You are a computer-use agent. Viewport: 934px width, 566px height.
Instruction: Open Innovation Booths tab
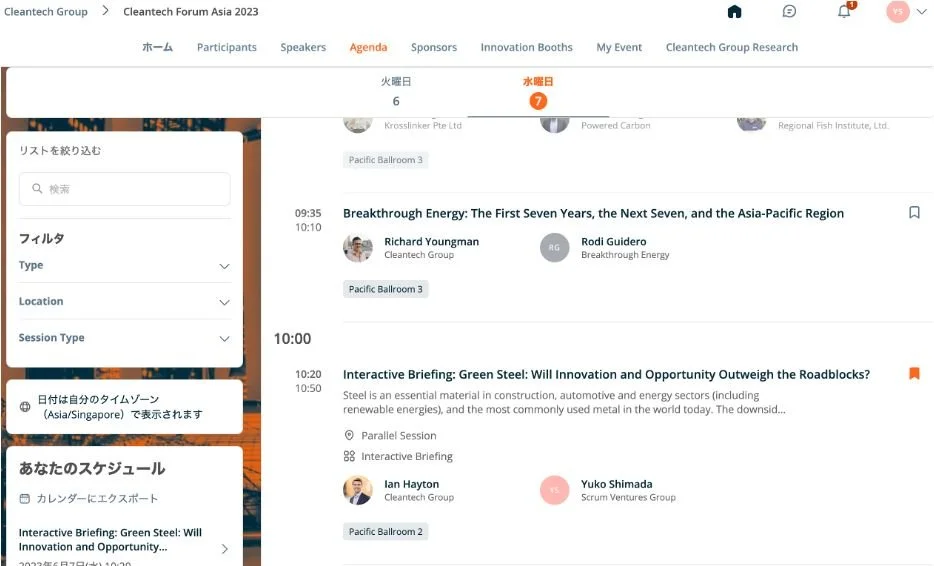pyautogui.click(x=527, y=47)
